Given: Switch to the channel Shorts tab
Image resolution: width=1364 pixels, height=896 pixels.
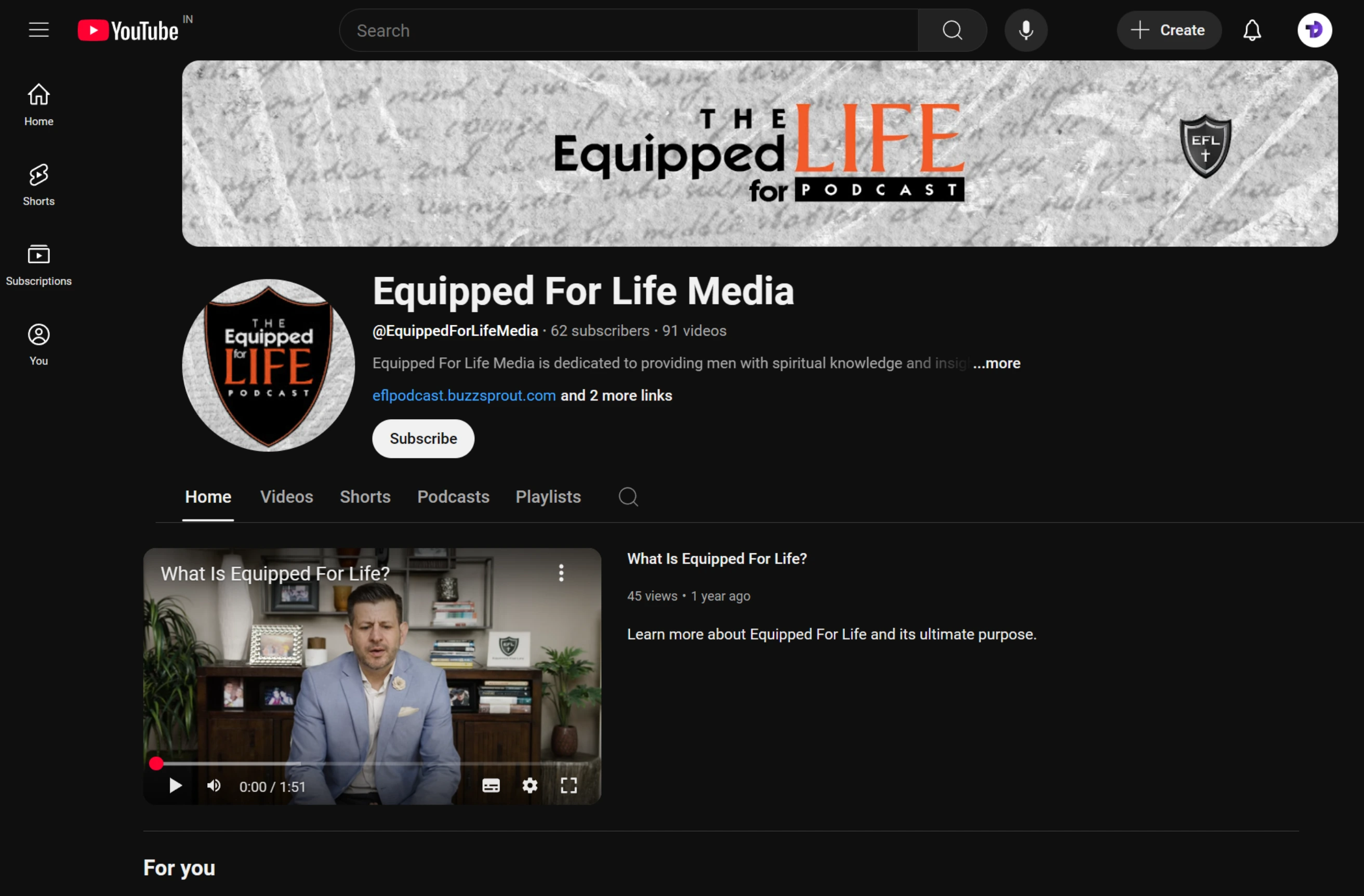Looking at the screenshot, I should pos(365,497).
